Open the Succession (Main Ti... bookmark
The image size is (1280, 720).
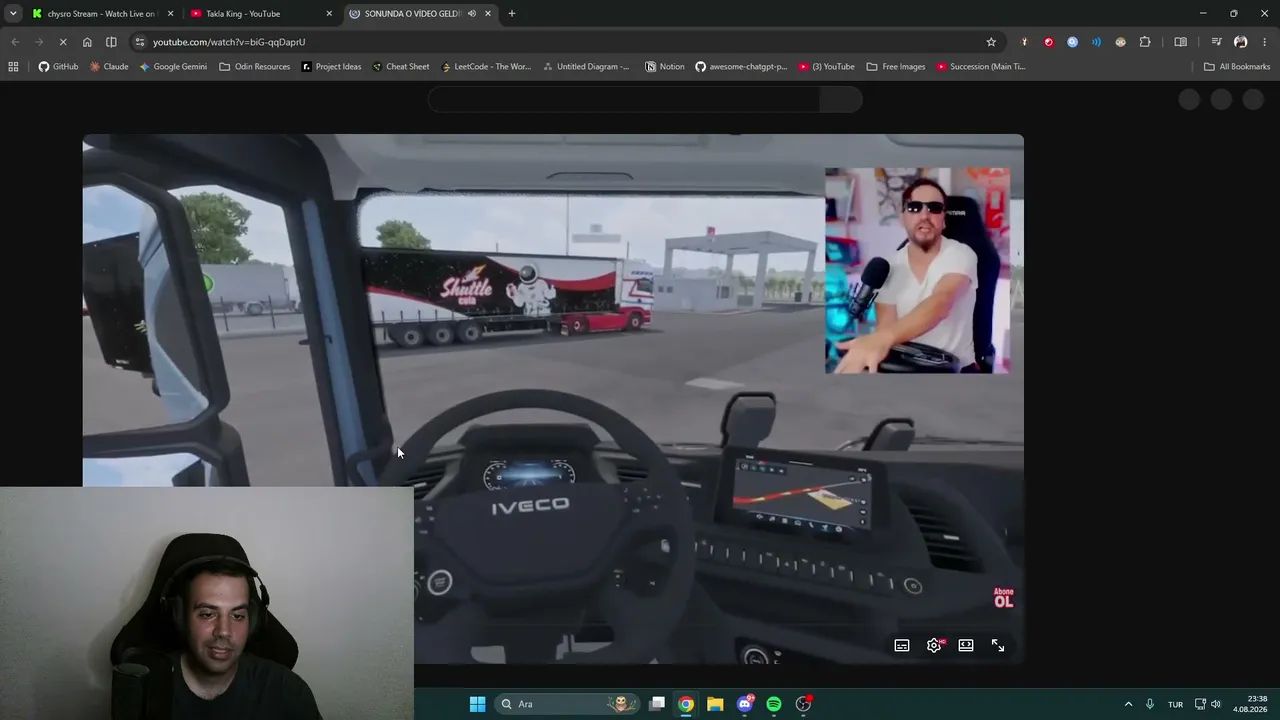click(981, 67)
